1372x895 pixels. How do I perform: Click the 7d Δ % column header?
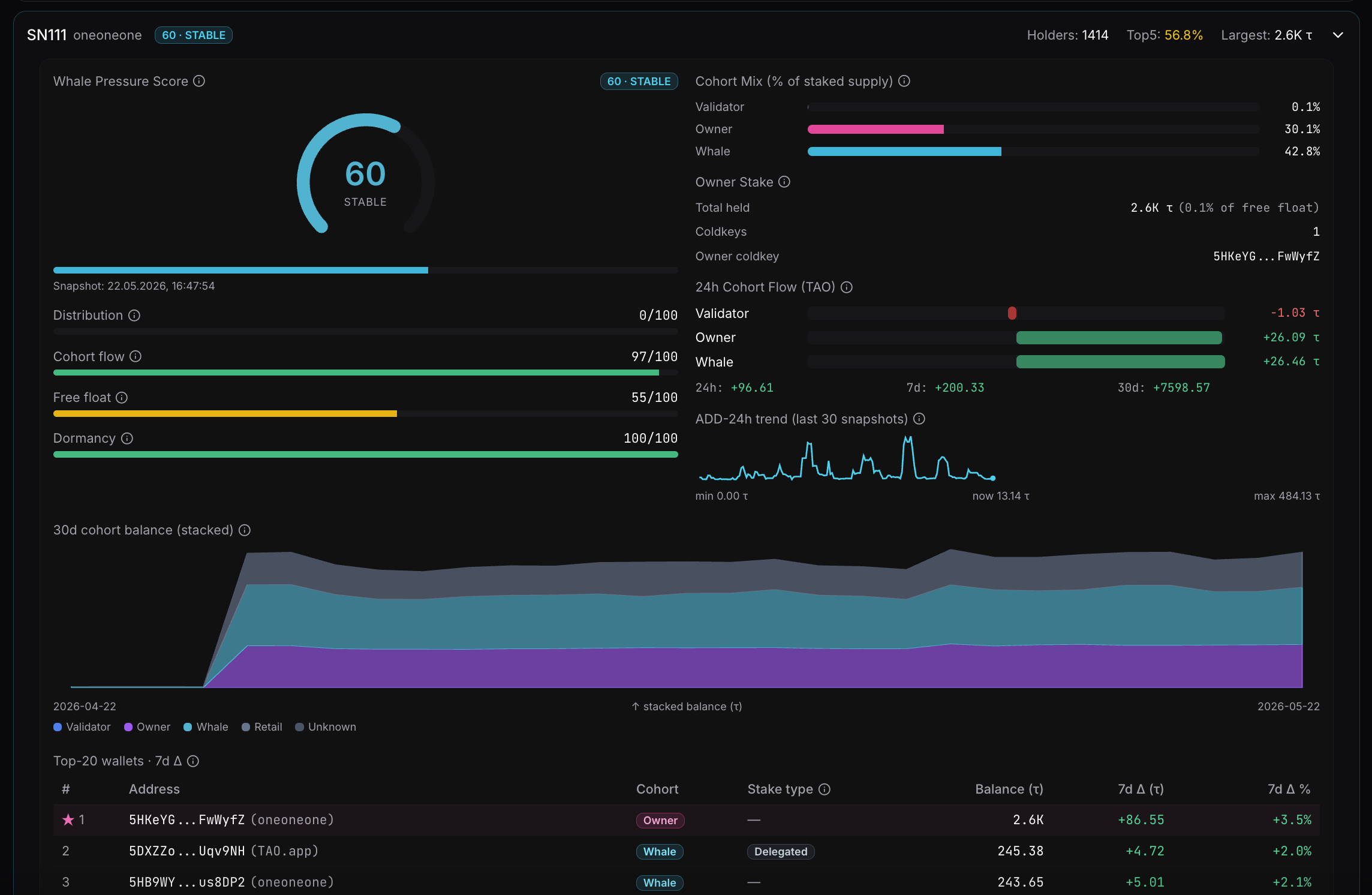click(x=1289, y=789)
